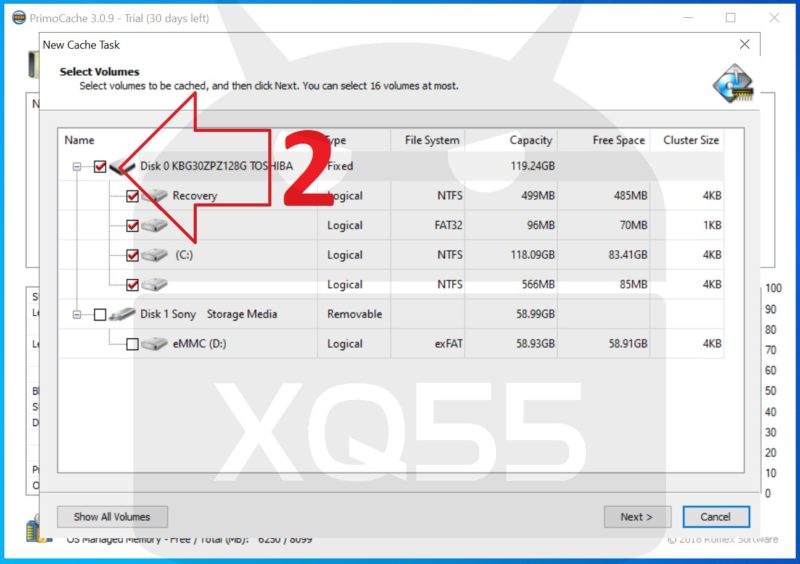
Task: Click the 566MB NTFS volume's drive icon
Action: pos(155,285)
